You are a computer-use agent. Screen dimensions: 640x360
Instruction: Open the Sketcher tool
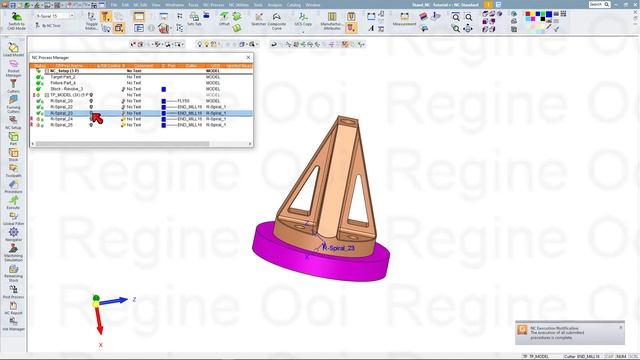pyautogui.click(x=258, y=19)
